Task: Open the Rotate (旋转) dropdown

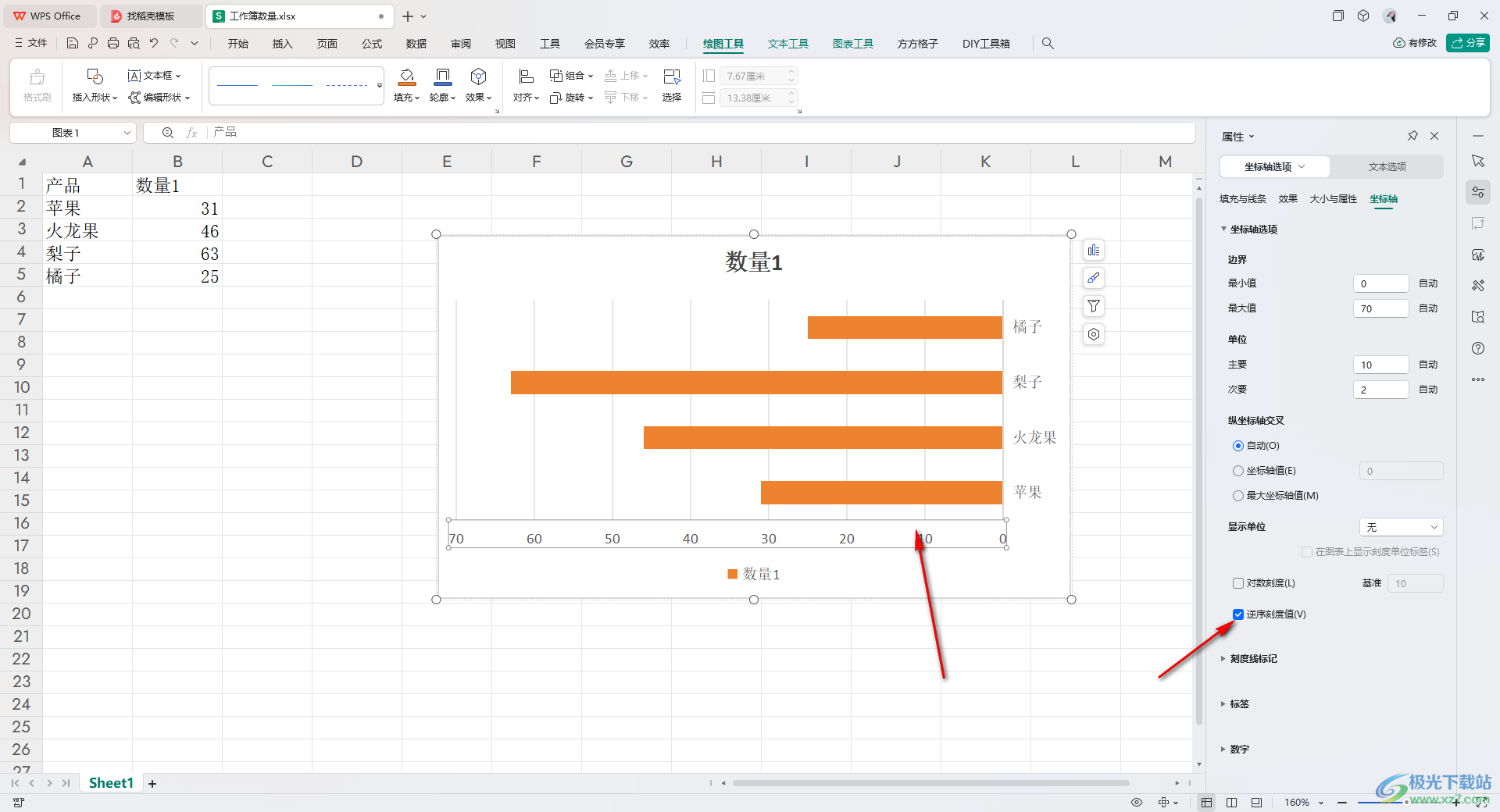Action: tap(571, 98)
